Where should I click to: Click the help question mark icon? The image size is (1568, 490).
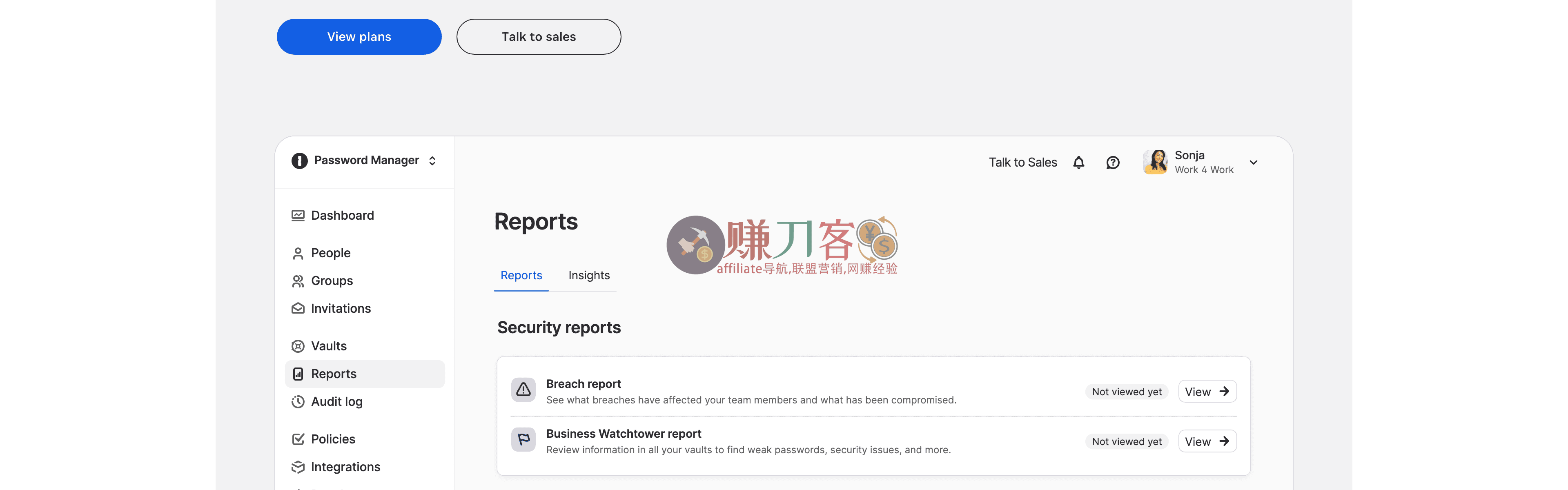(1113, 162)
